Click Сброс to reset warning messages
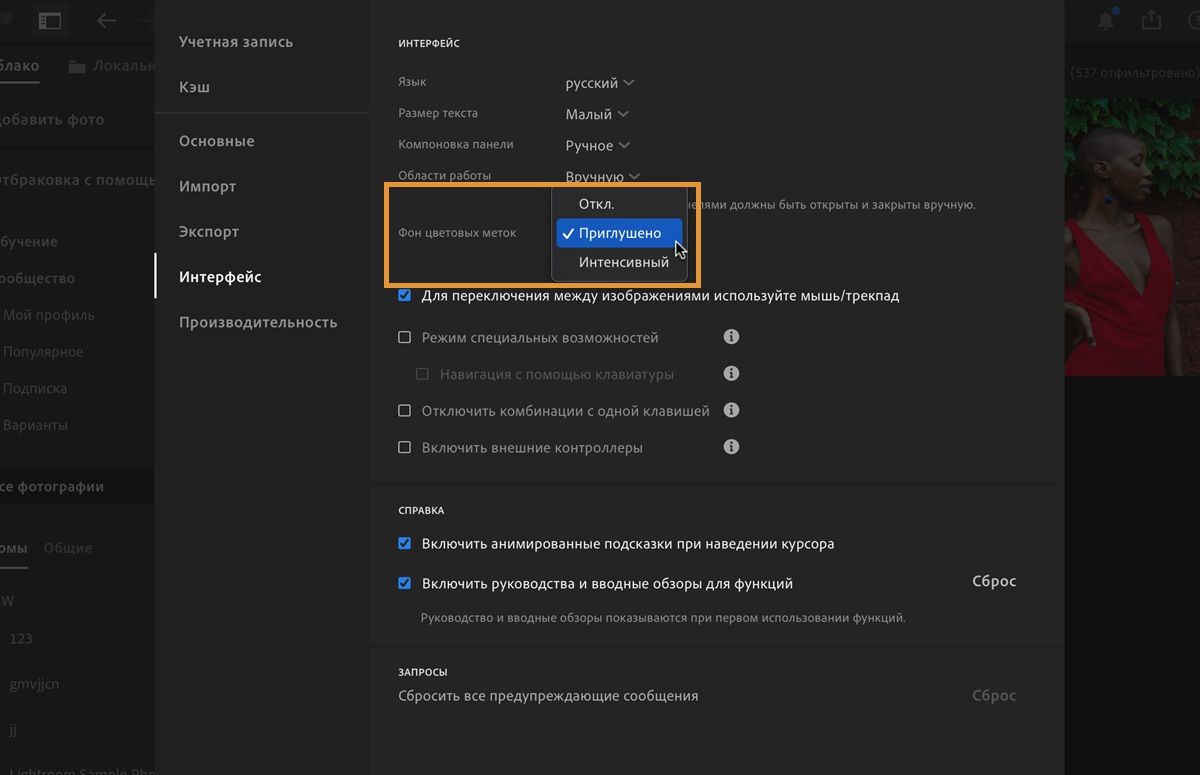 pos(993,695)
